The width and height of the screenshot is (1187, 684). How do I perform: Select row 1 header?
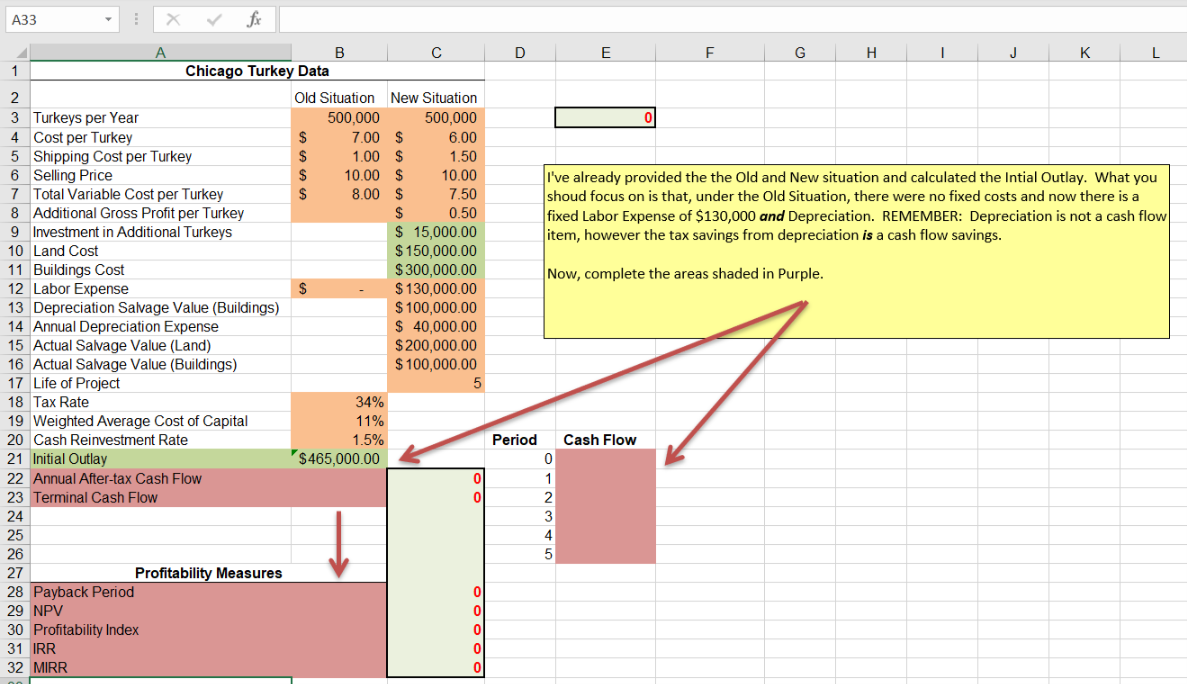click(x=14, y=71)
